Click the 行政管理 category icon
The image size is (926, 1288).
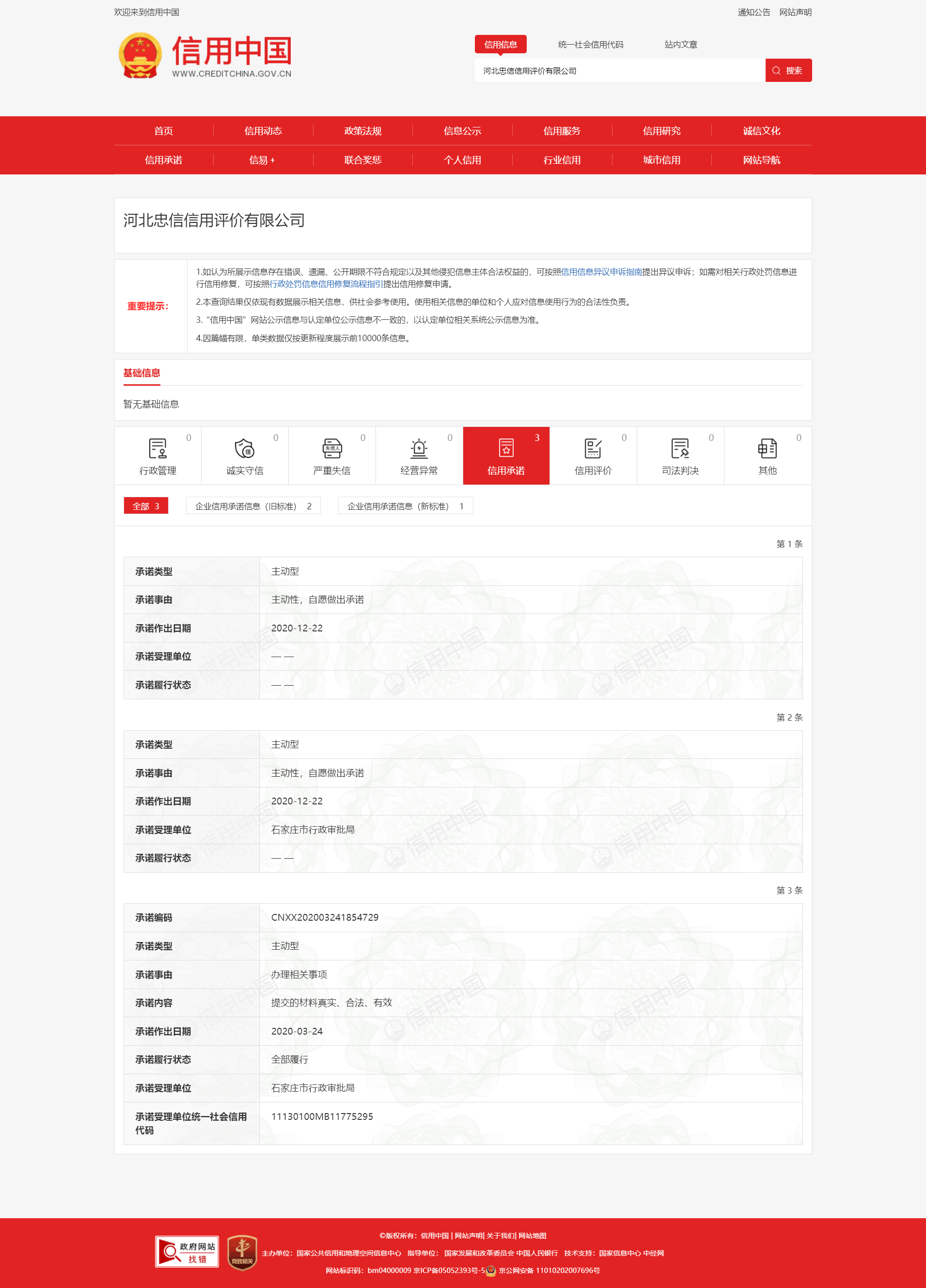pos(157,448)
